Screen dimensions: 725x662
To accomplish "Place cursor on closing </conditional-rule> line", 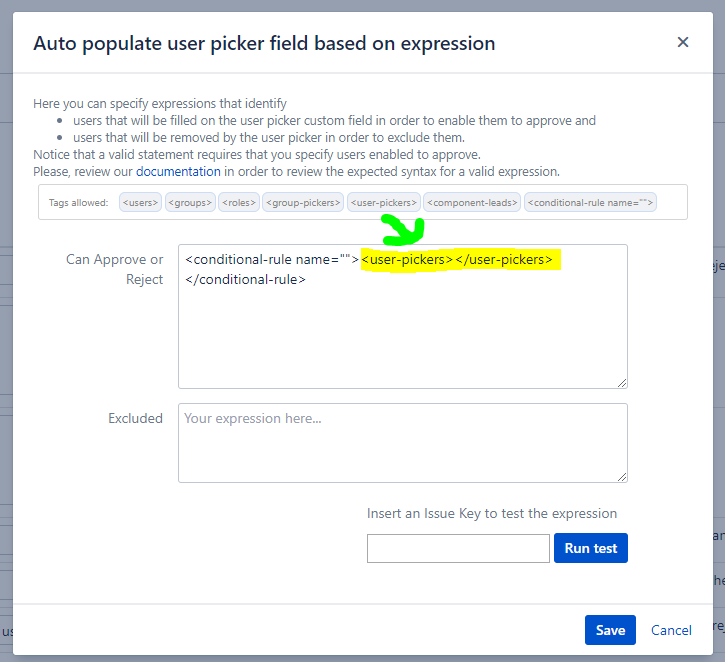I will [x=245, y=280].
